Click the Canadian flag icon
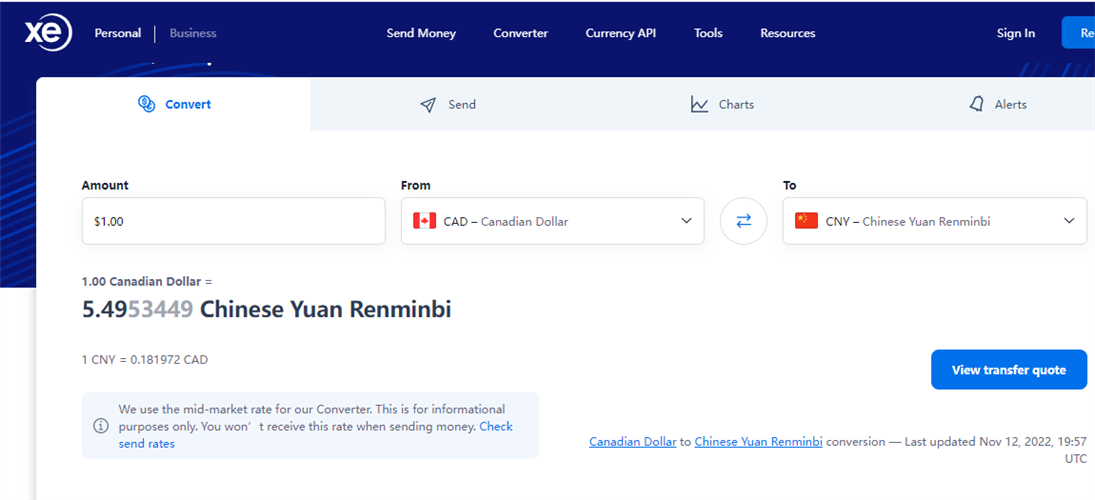 (425, 221)
